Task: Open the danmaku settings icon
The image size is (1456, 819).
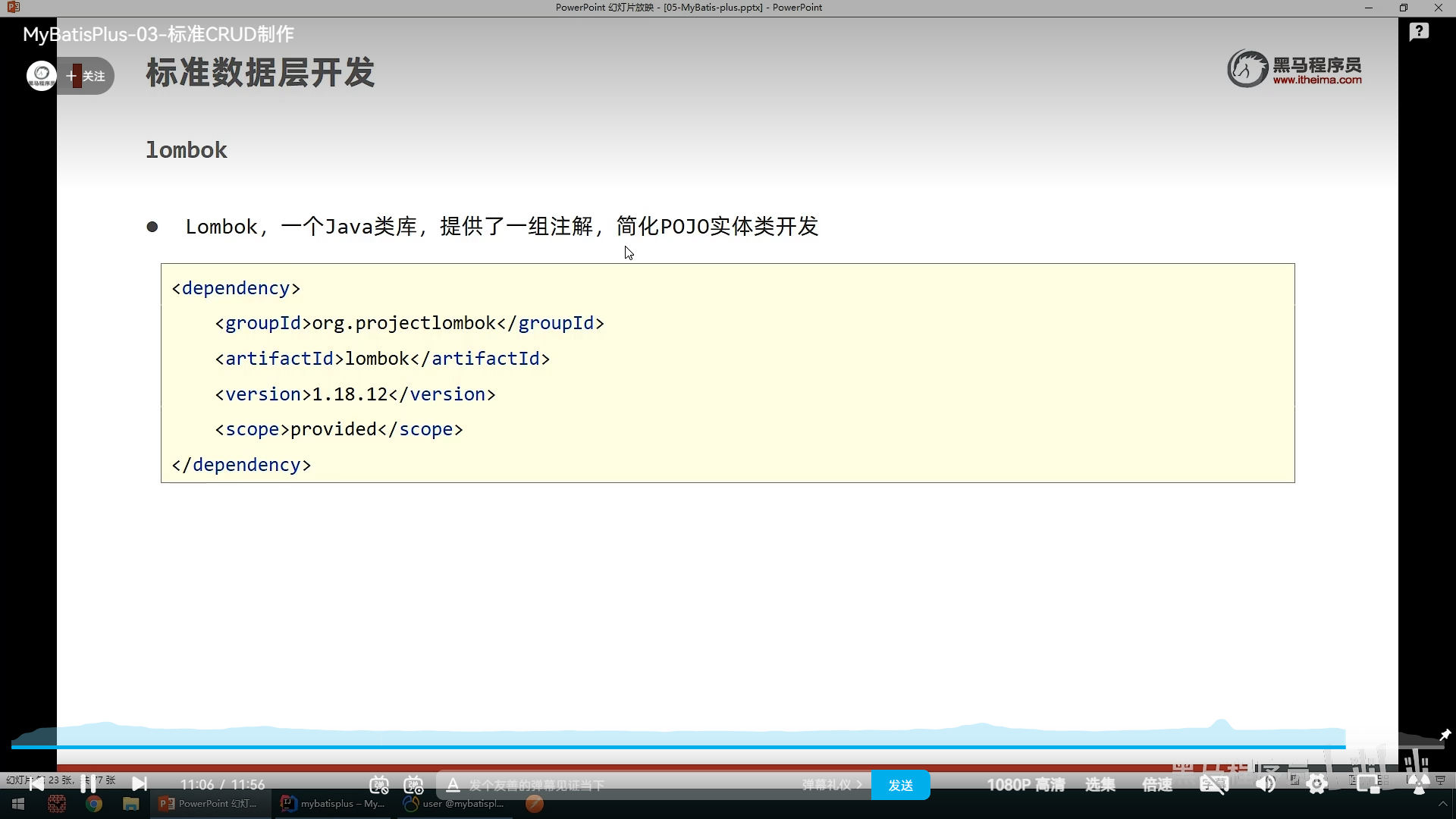Action: (x=413, y=785)
